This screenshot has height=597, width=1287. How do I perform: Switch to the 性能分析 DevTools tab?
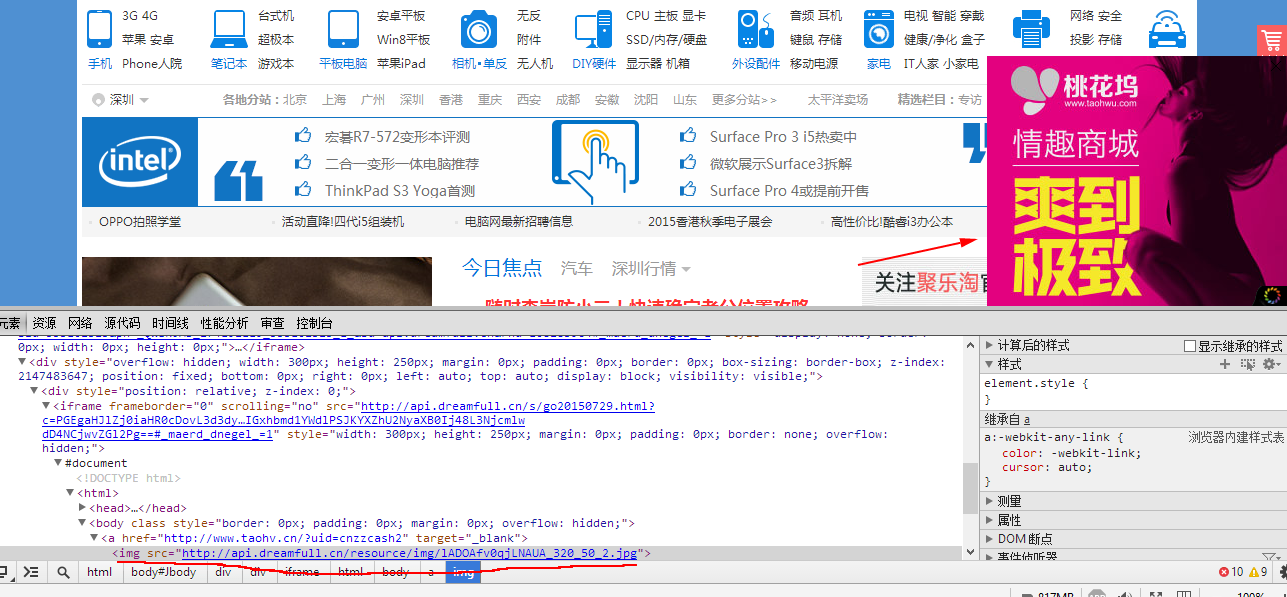(x=225, y=323)
